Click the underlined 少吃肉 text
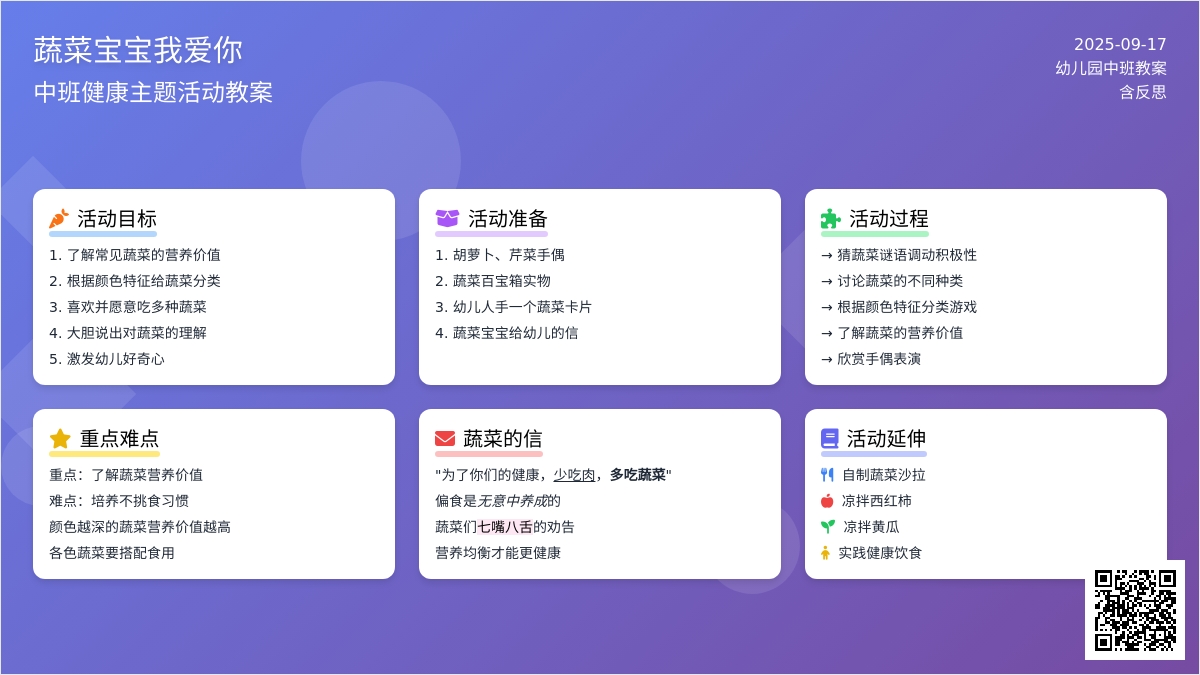Screen dimensions: 1200x675 pyautogui.click(x=574, y=475)
